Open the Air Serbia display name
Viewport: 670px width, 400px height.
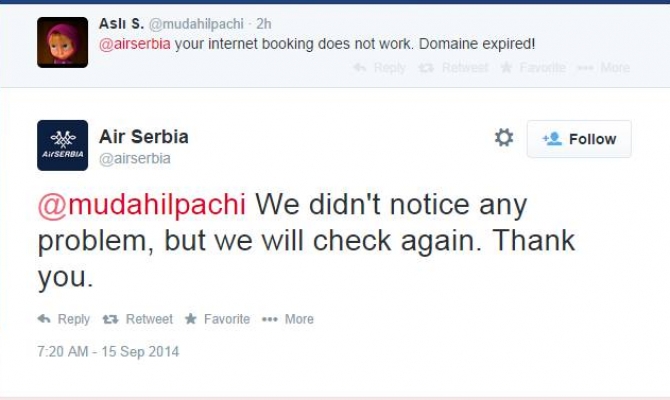pyautogui.click(x=143, y=136)
